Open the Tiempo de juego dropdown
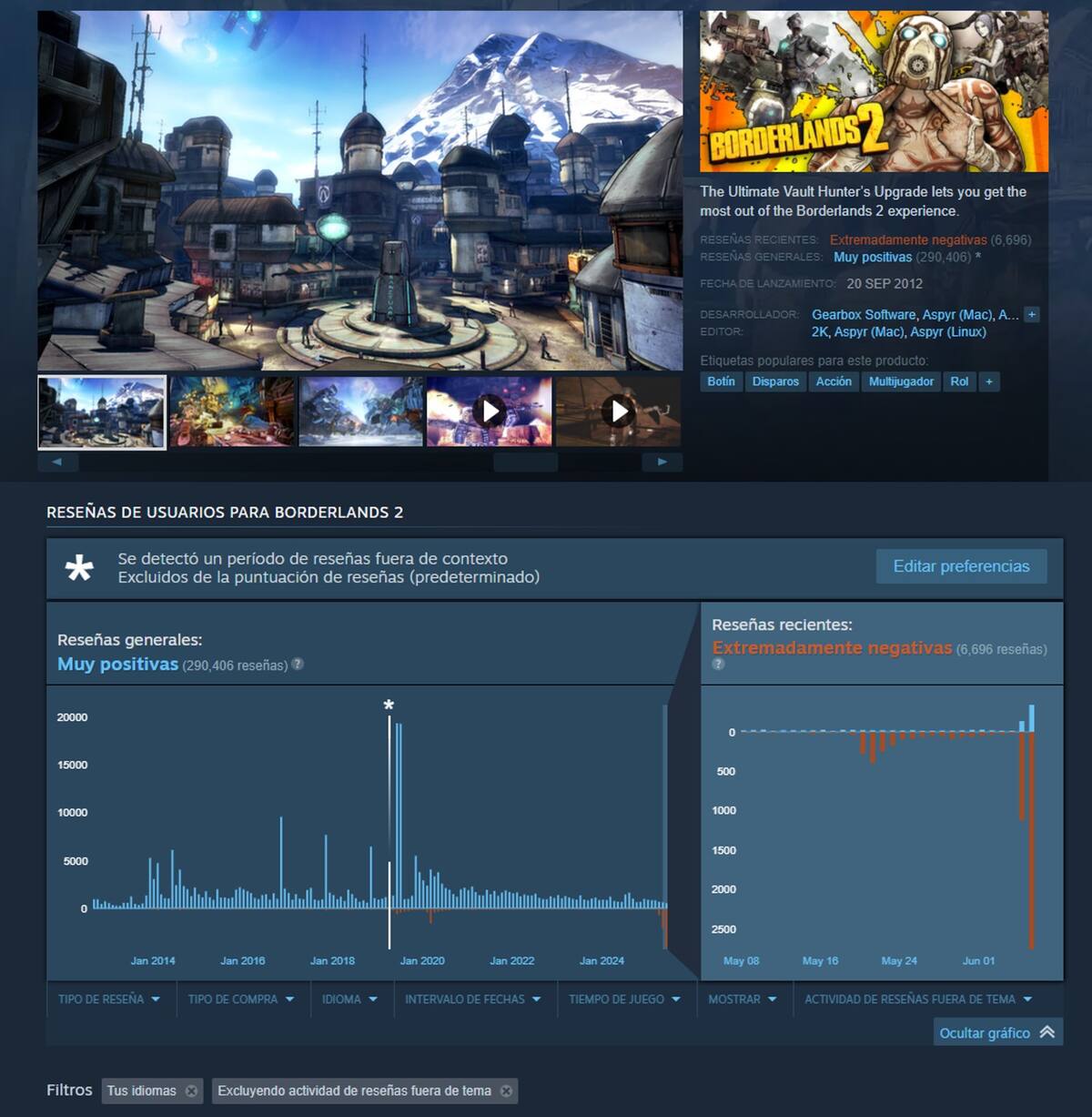1092x1117 pixels. [625, 1000]
